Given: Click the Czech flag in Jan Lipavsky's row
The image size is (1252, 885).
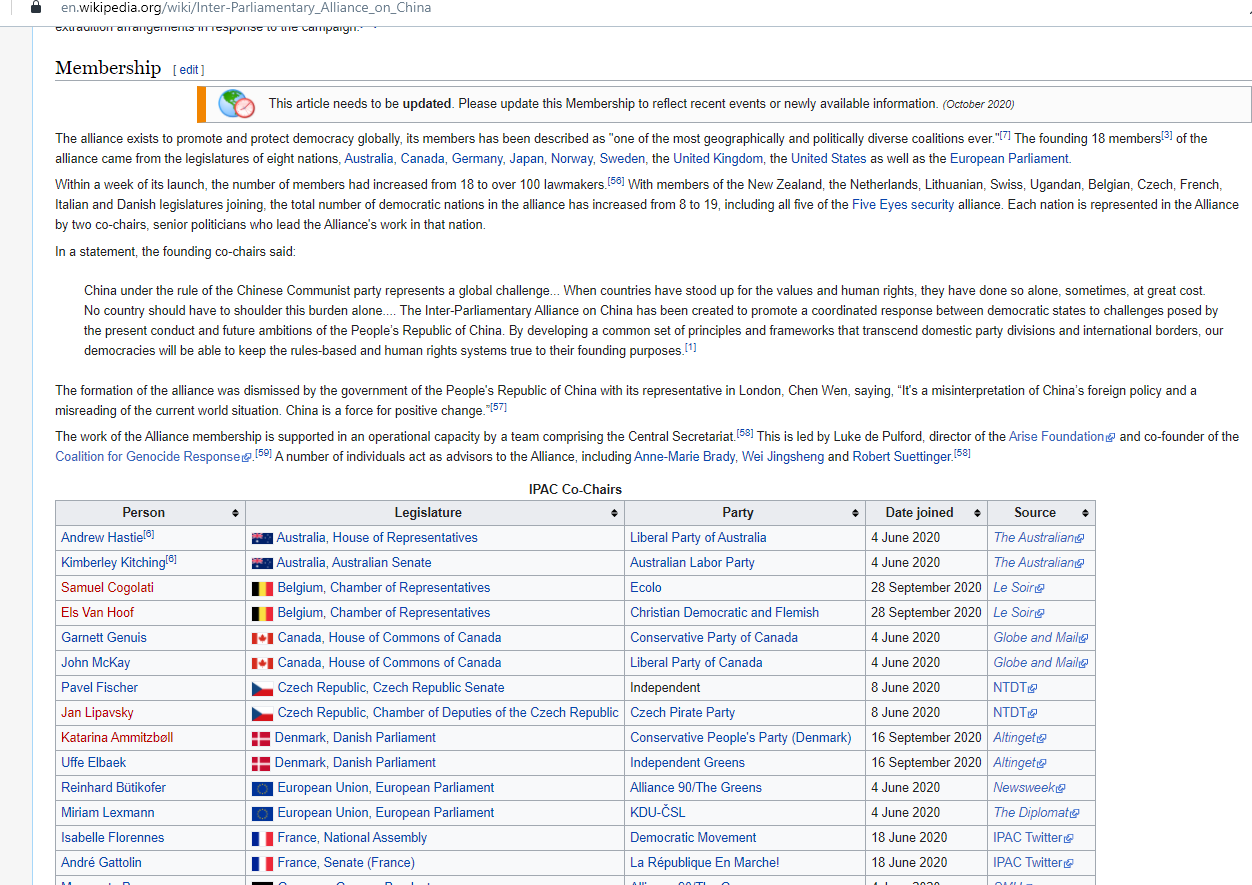Looking at the screenshot, I should coord(262,713).
